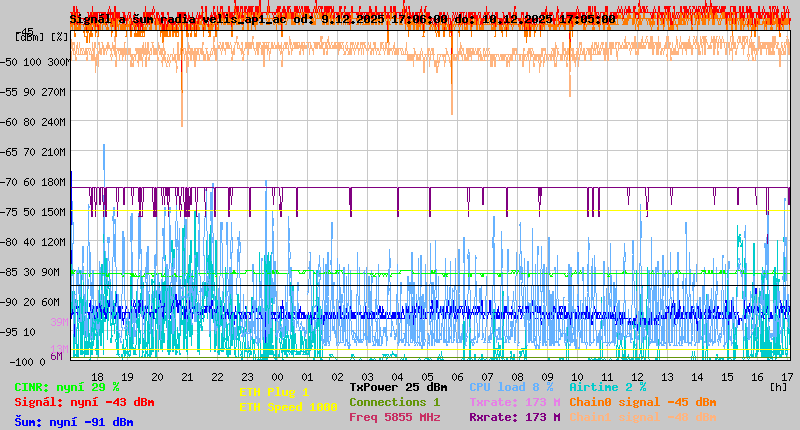Click hour 12 on the time axis
This screenshot has height=430, width=800.
[x=638, y=376]
